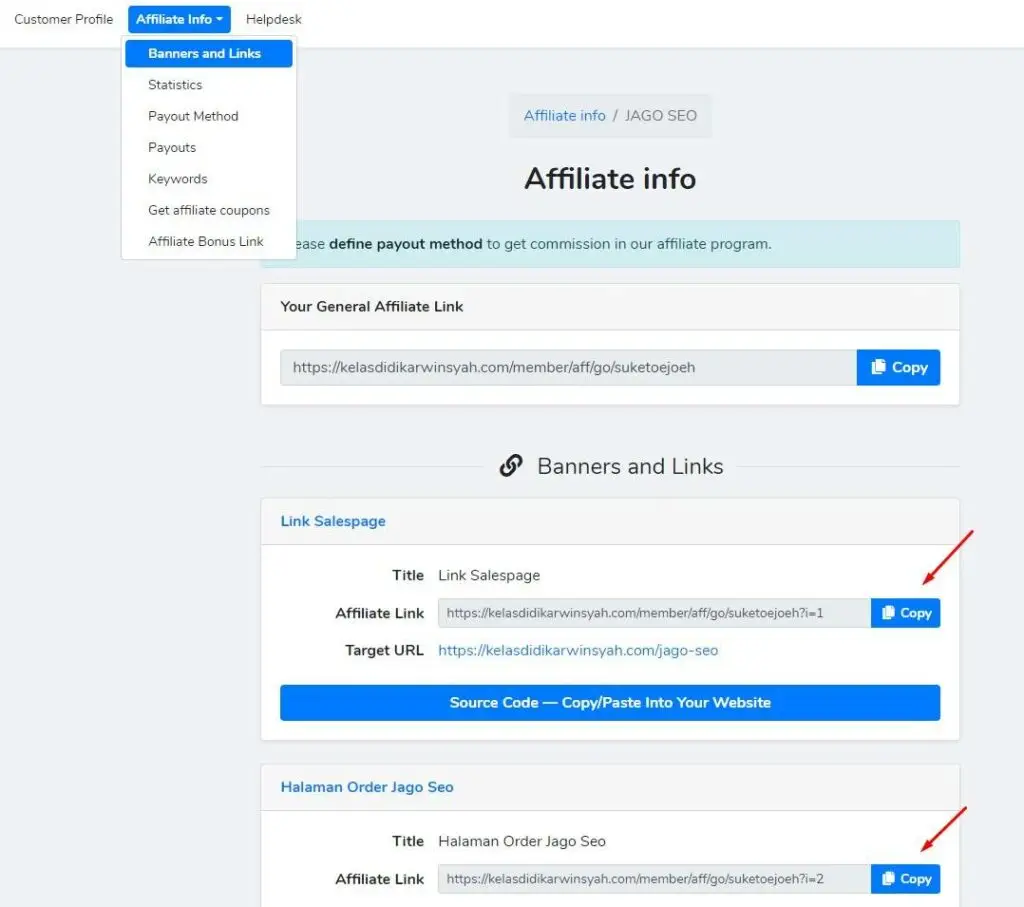Click the Your General Affiliate Link header
Viewport: 1024px width, 907px height.
pos(372,307)
